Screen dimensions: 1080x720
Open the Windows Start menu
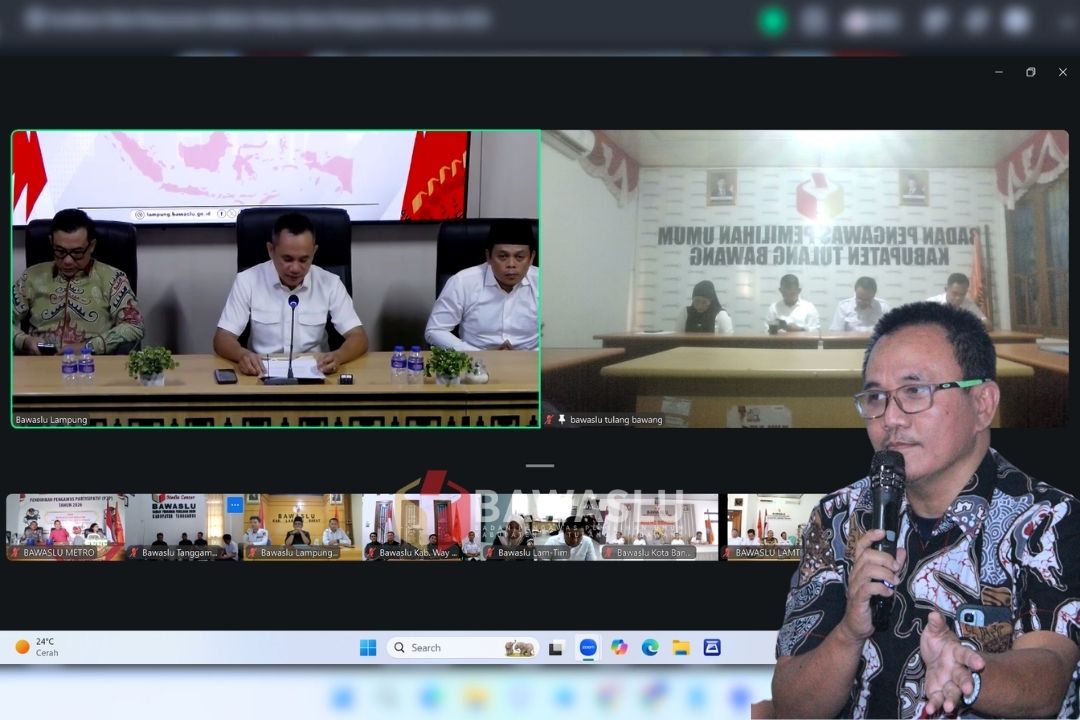point(368,648)
